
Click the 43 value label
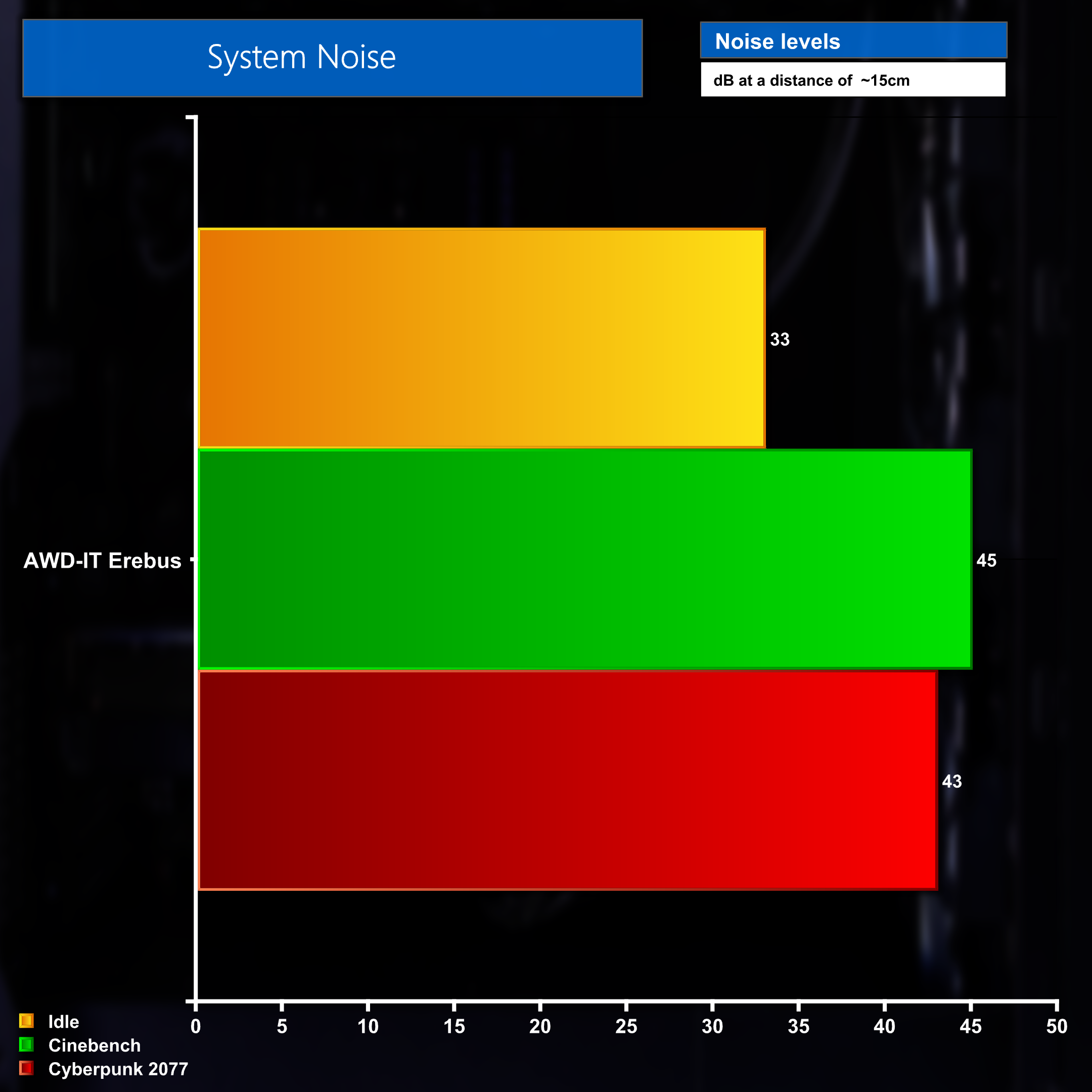click(952, 781)
